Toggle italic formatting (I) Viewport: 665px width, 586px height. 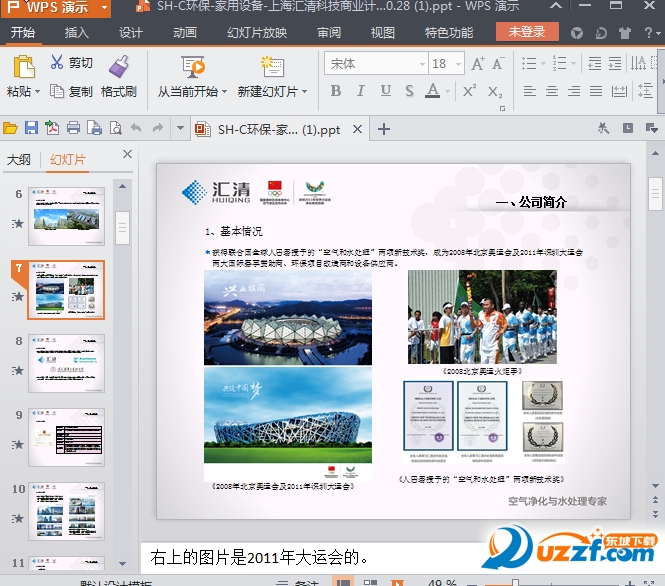point(360,91)
